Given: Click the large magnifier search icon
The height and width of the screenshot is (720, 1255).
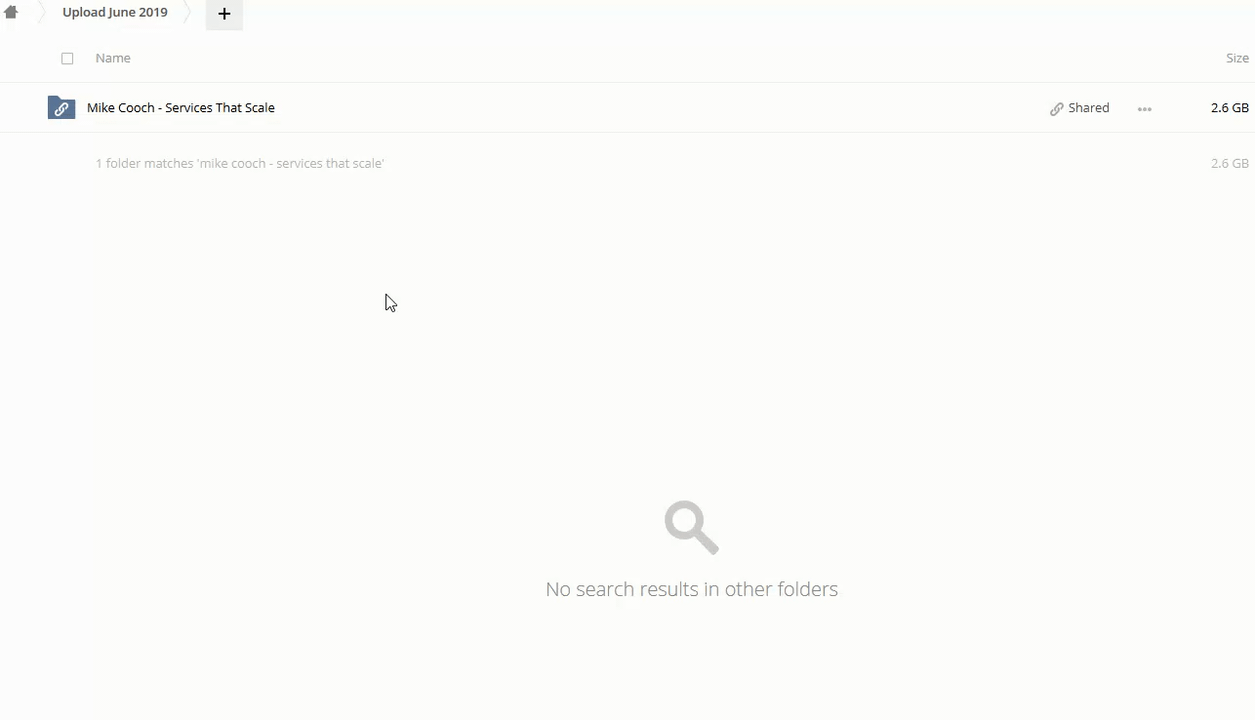Looking at the screenshot, I should 691,527.
